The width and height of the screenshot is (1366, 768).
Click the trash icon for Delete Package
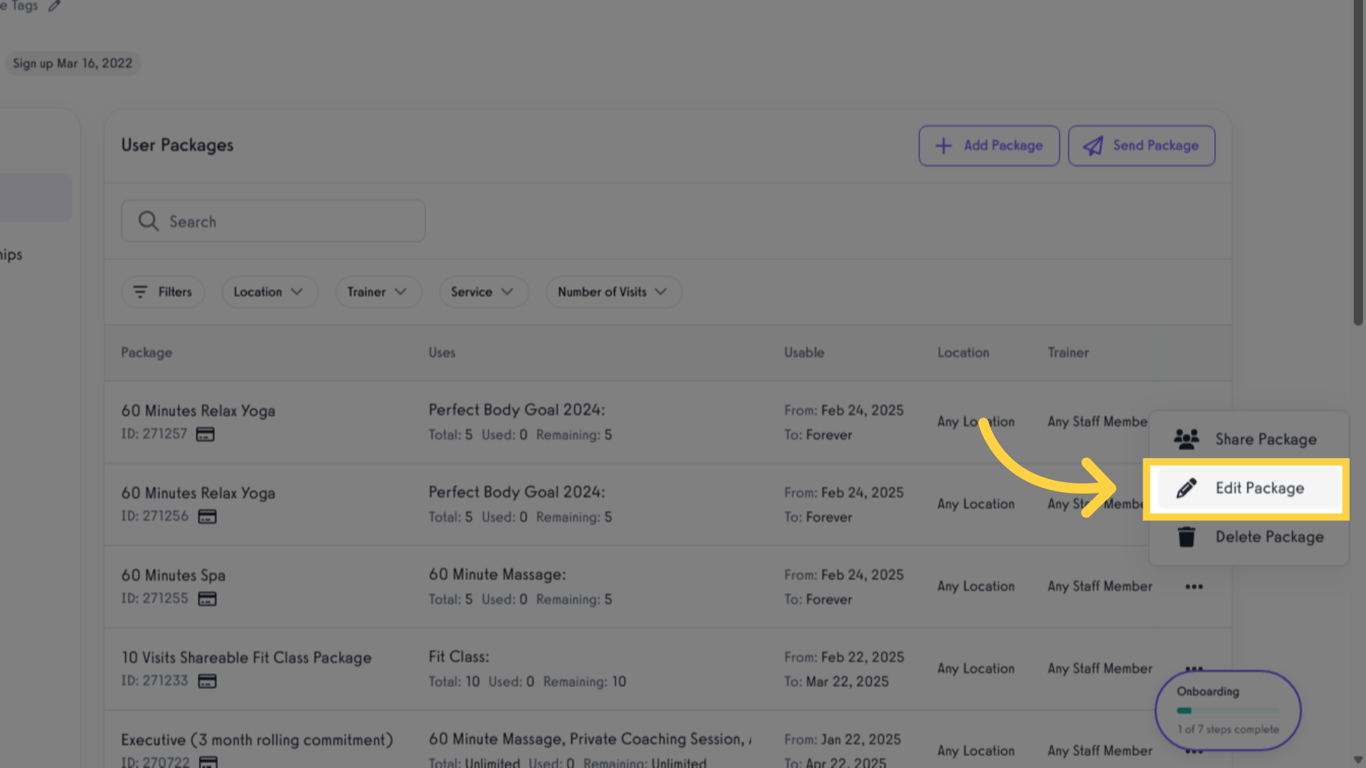(x=1186, y=537)
